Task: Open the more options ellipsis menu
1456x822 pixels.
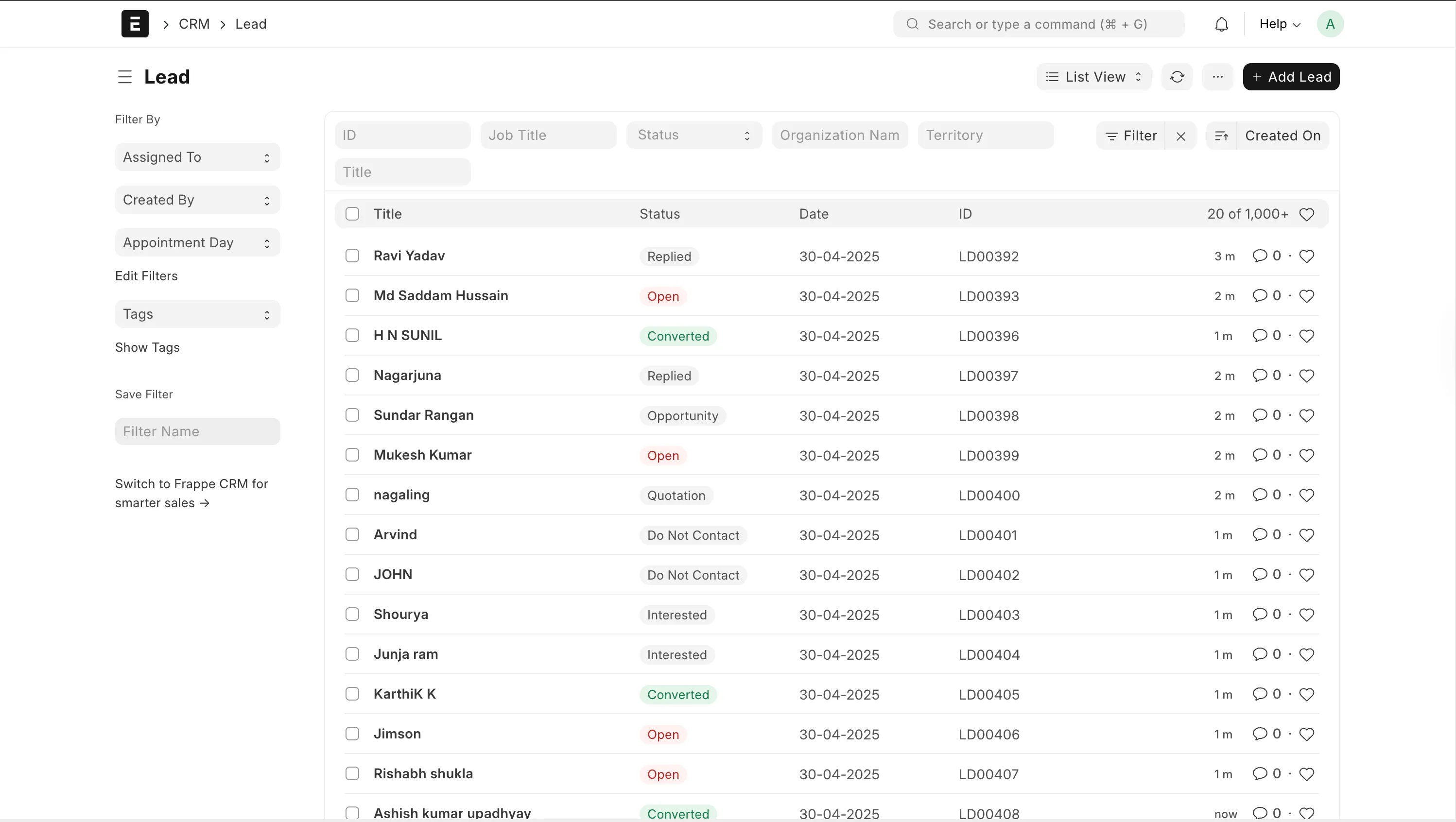Action: point(1218,77)
